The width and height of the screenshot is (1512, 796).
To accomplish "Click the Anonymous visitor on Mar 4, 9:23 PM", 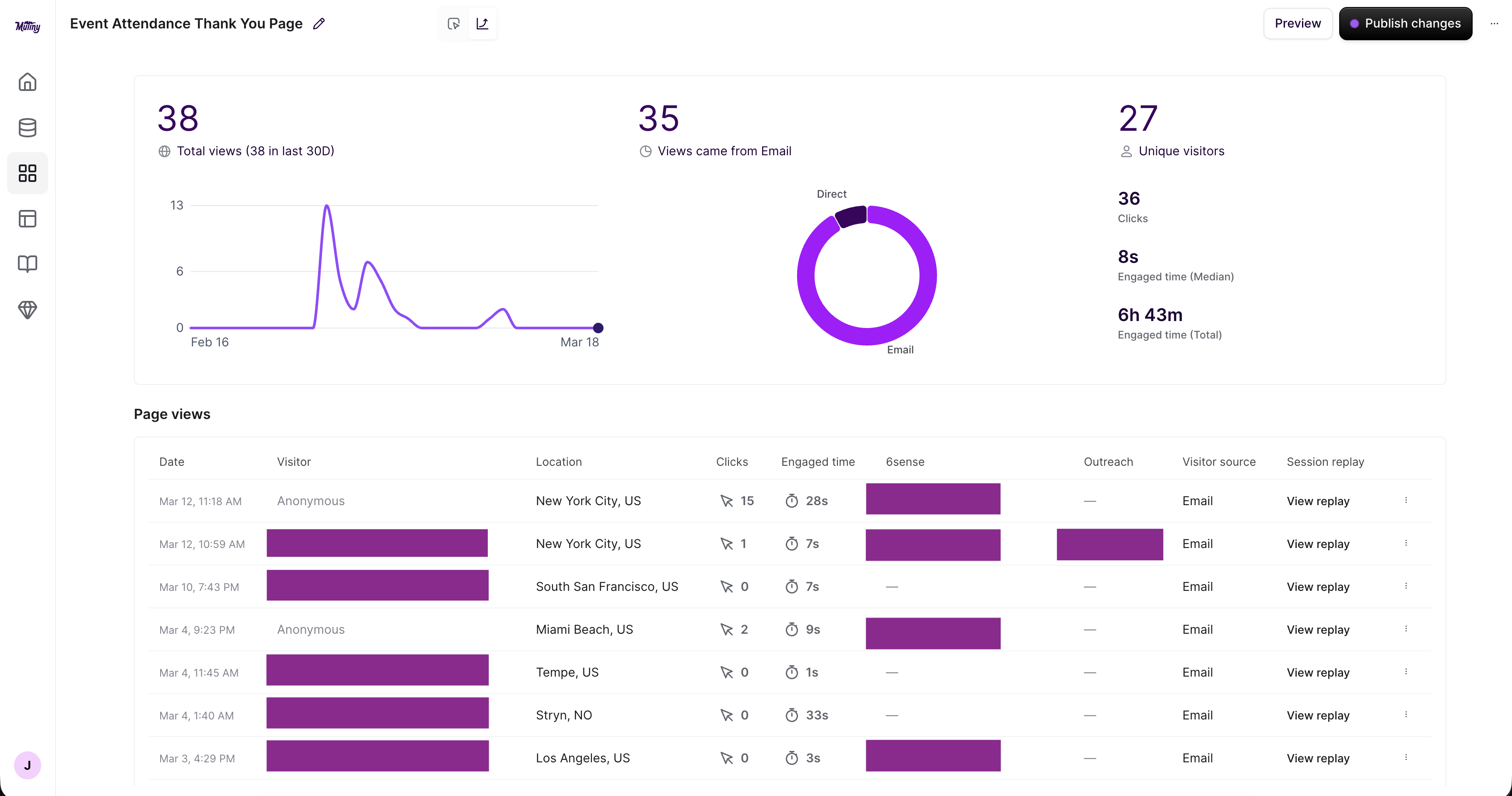I will pos(311,629).
